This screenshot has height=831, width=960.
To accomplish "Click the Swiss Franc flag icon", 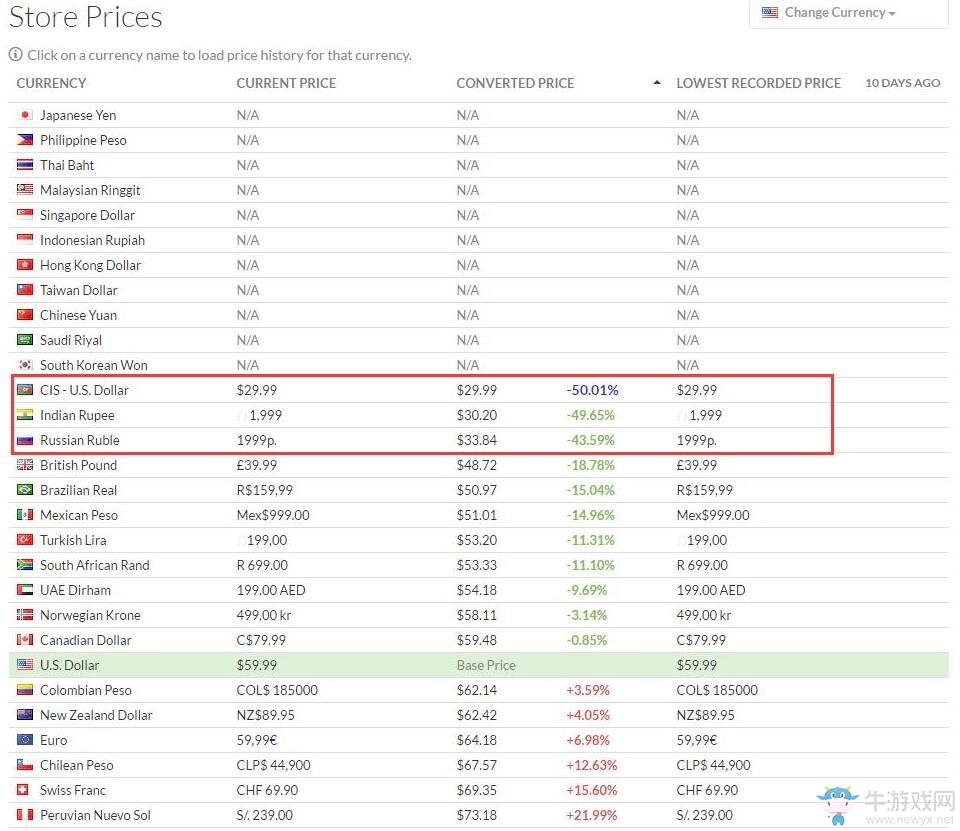I will pyautogui.click(x=25, y=790).
